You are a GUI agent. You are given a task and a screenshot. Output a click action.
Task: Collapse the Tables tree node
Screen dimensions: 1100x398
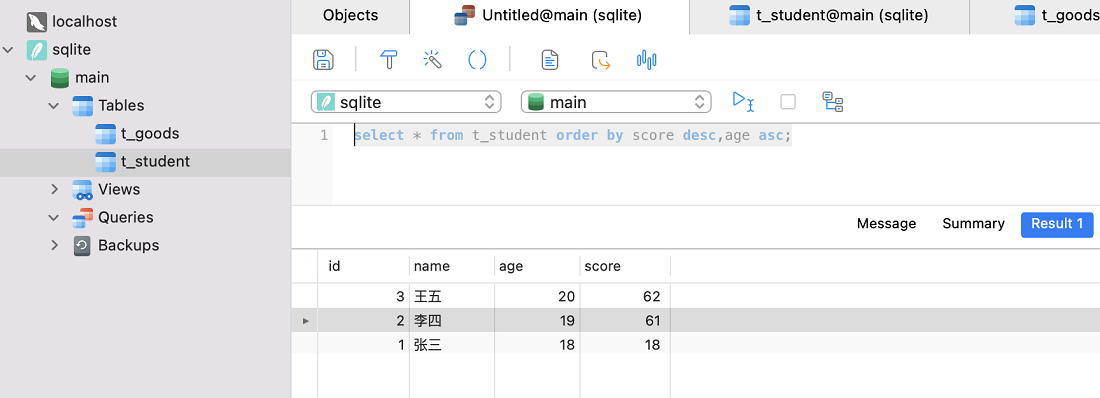54,105
